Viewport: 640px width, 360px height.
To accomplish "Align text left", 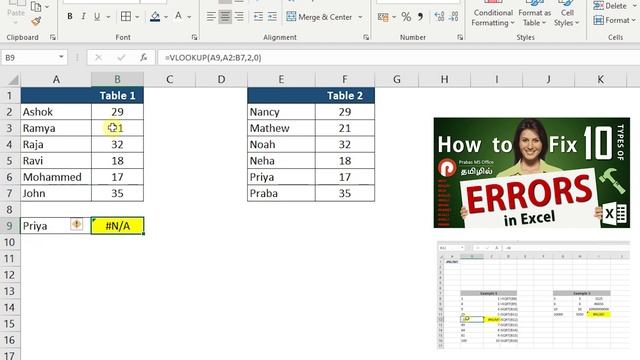I will coord(211,17).
